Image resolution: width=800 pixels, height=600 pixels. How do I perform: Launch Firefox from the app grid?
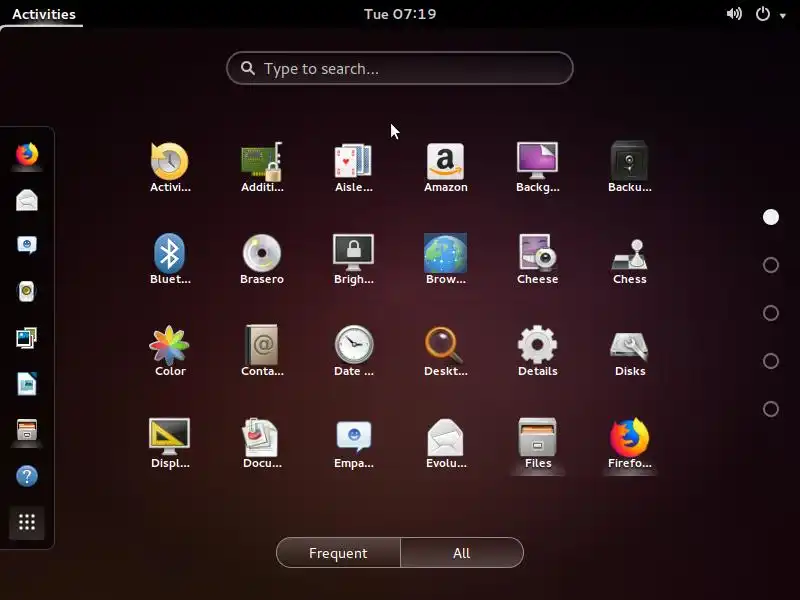click(630, 443)
